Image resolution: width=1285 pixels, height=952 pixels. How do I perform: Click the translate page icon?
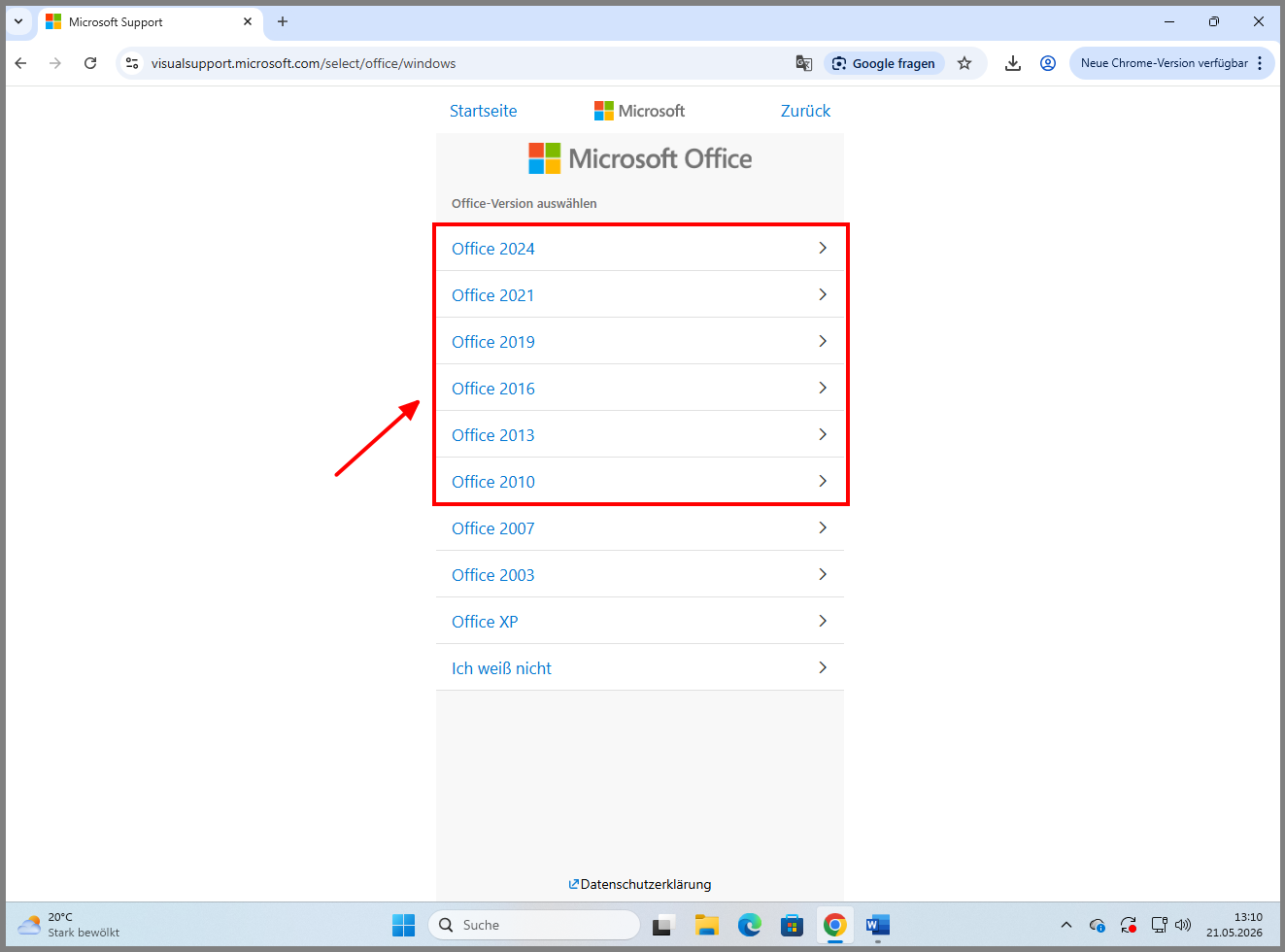tap(804, 63)
